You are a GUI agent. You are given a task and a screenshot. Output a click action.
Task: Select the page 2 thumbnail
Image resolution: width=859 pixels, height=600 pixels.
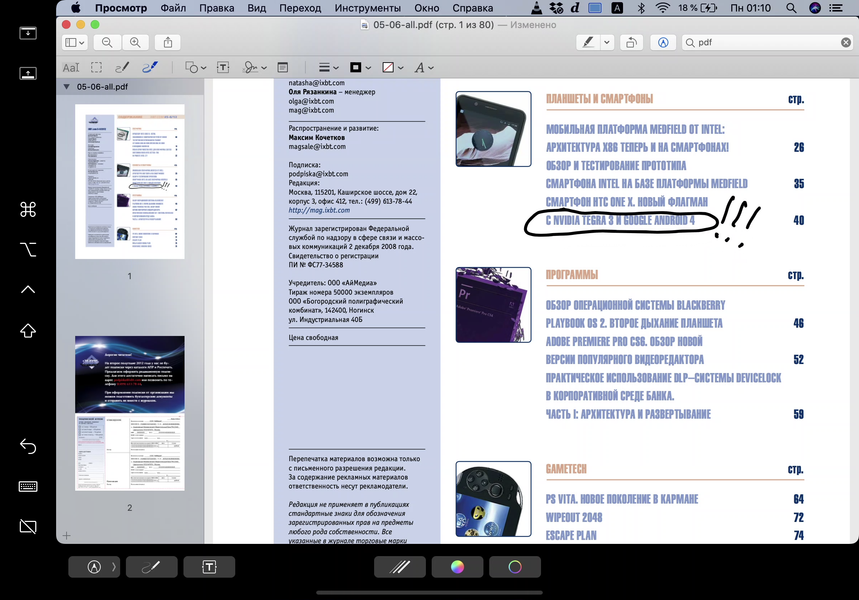[130, 414]
